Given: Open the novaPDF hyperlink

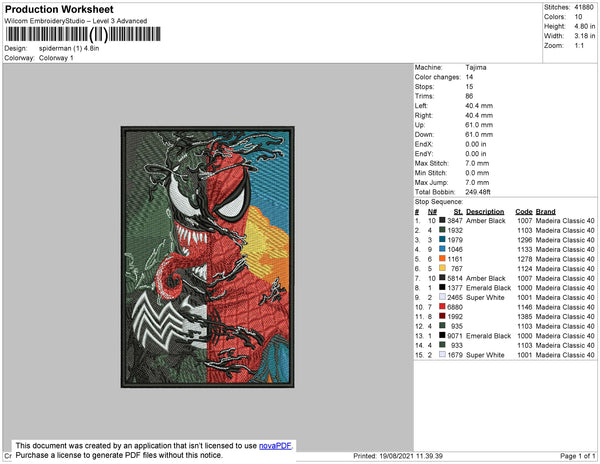Looking at the screenshot, I should pos(275,446).
